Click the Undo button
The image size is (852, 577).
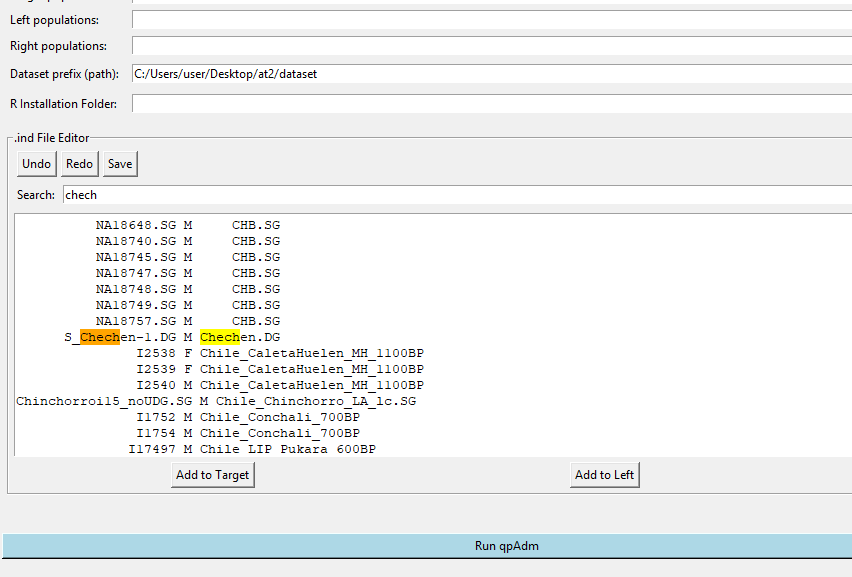tap(36, 164)
